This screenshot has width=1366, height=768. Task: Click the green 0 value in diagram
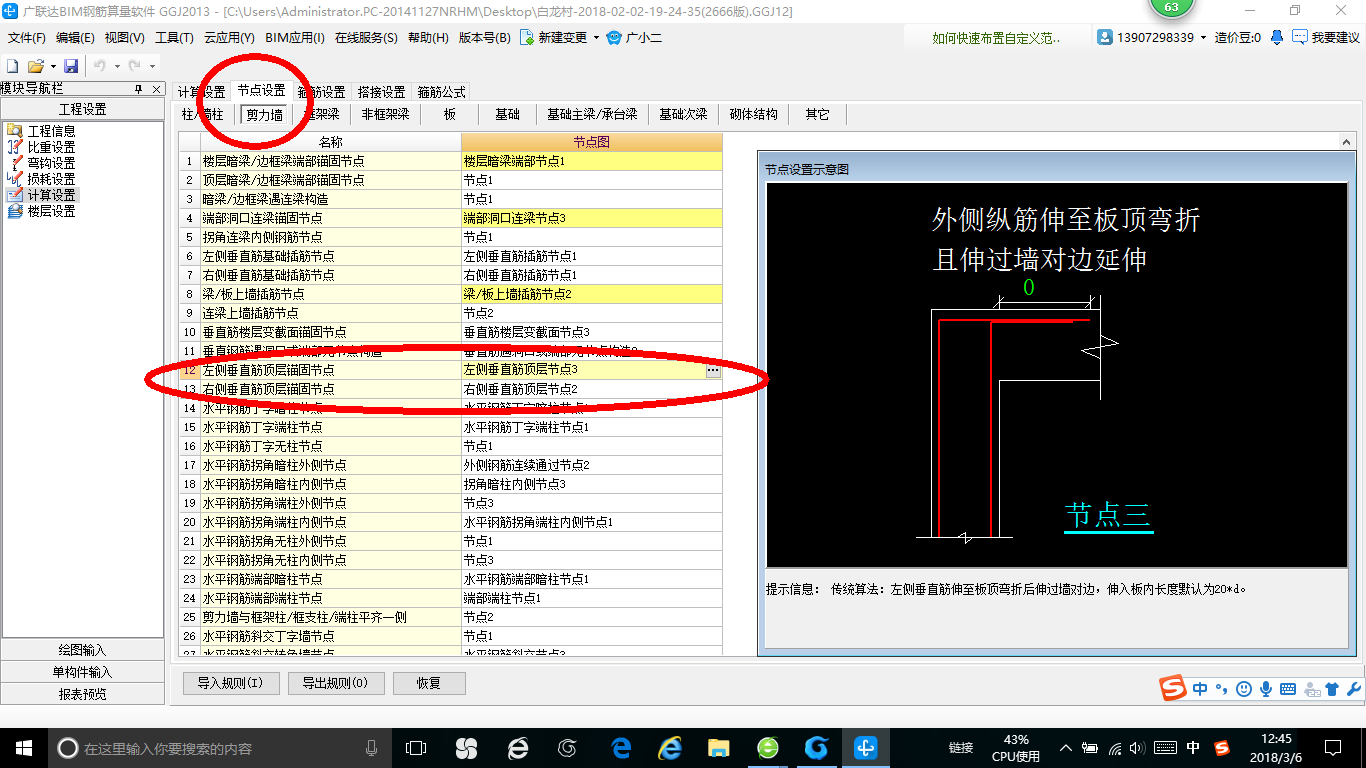click(1028, 287)
